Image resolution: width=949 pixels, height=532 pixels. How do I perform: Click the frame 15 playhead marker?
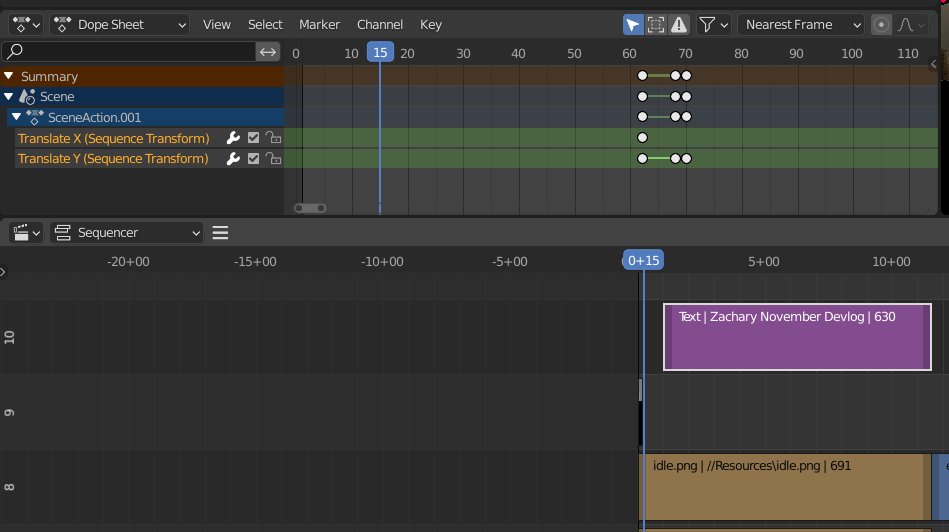click(380, 52)
